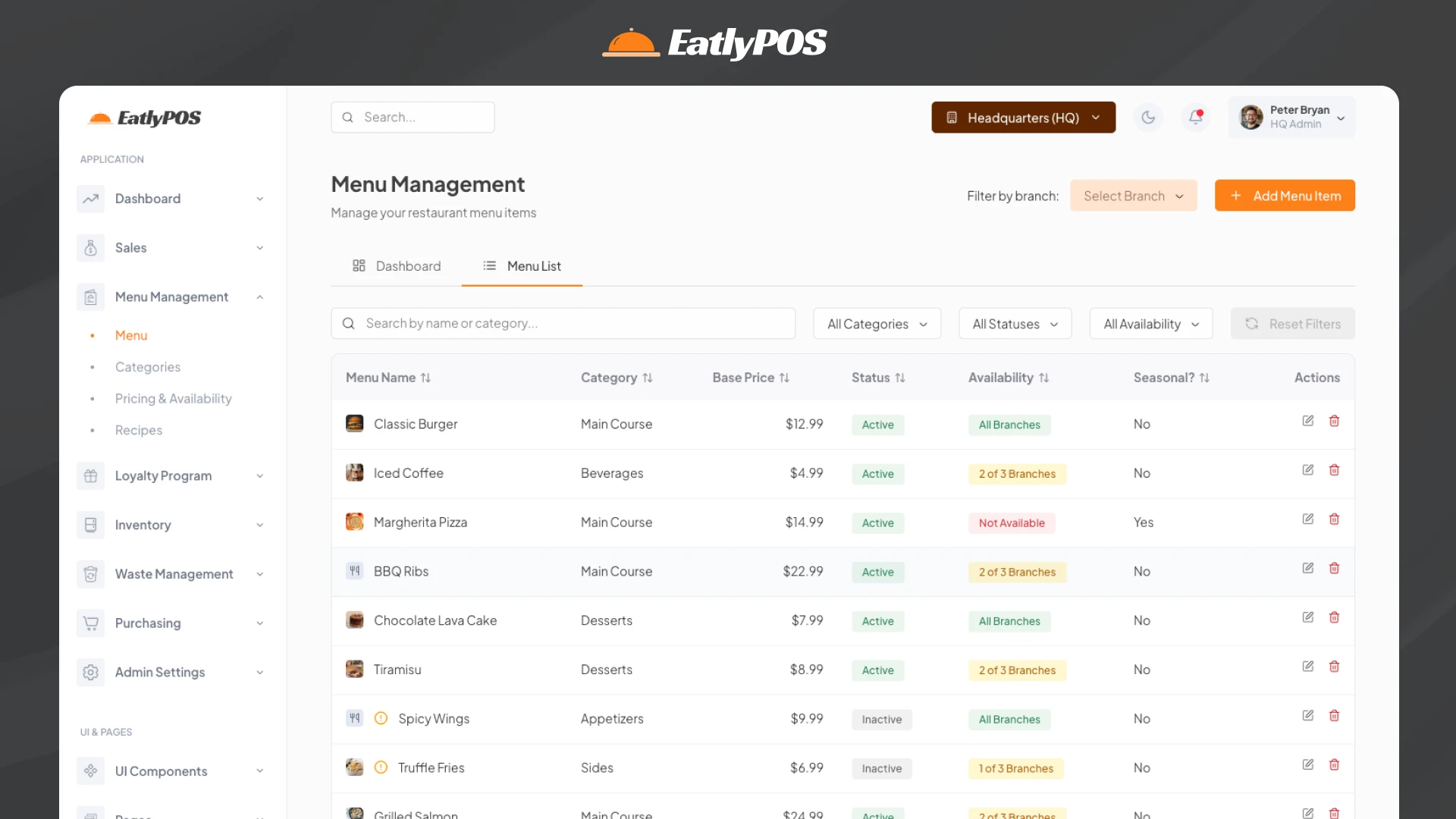Delete the BBQ Ribs item
Image resolution: width=1456 pixels, height=819 pixels.
pyautogui.click(x=1334, y=568)
